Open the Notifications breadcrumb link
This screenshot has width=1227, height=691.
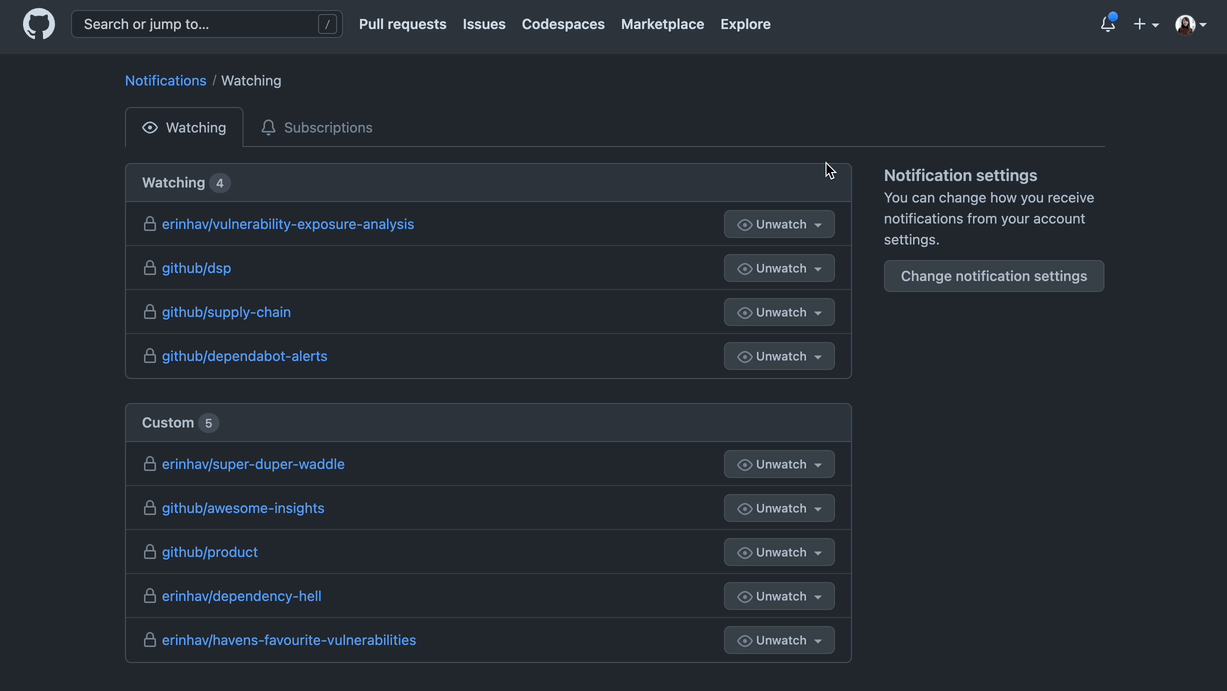coord(165,80)
